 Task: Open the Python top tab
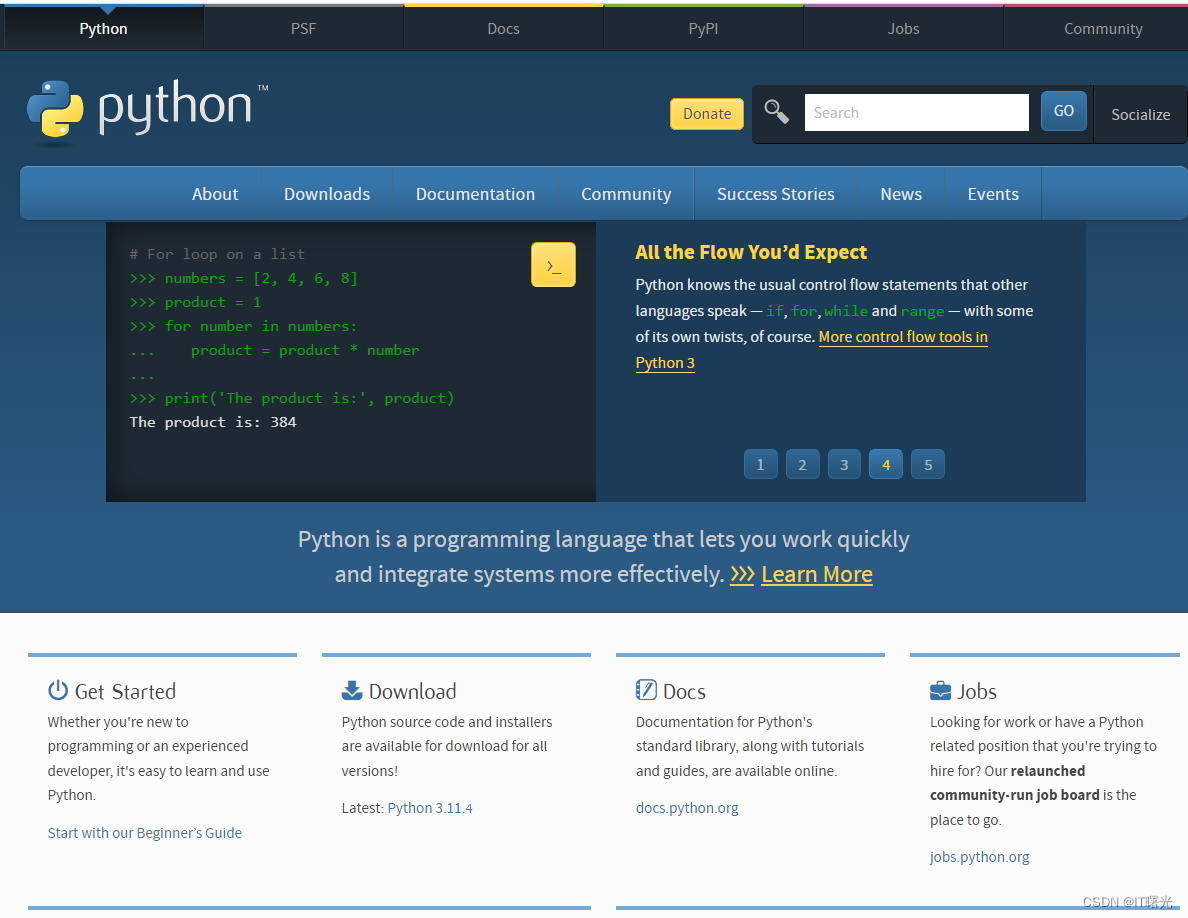pyautogui.click(x=103, y=28)
